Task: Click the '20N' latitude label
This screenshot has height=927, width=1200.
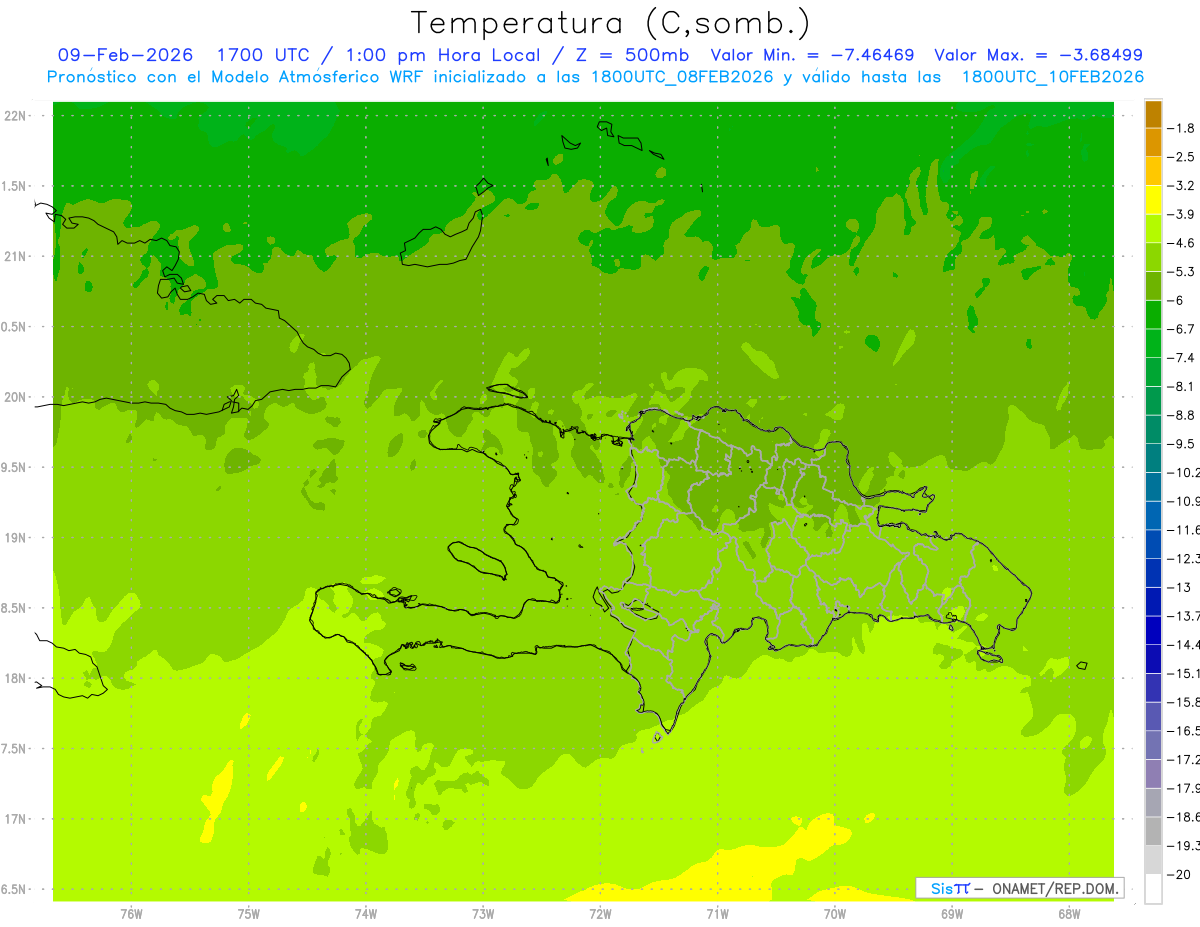Action: (x=16, y=397)
